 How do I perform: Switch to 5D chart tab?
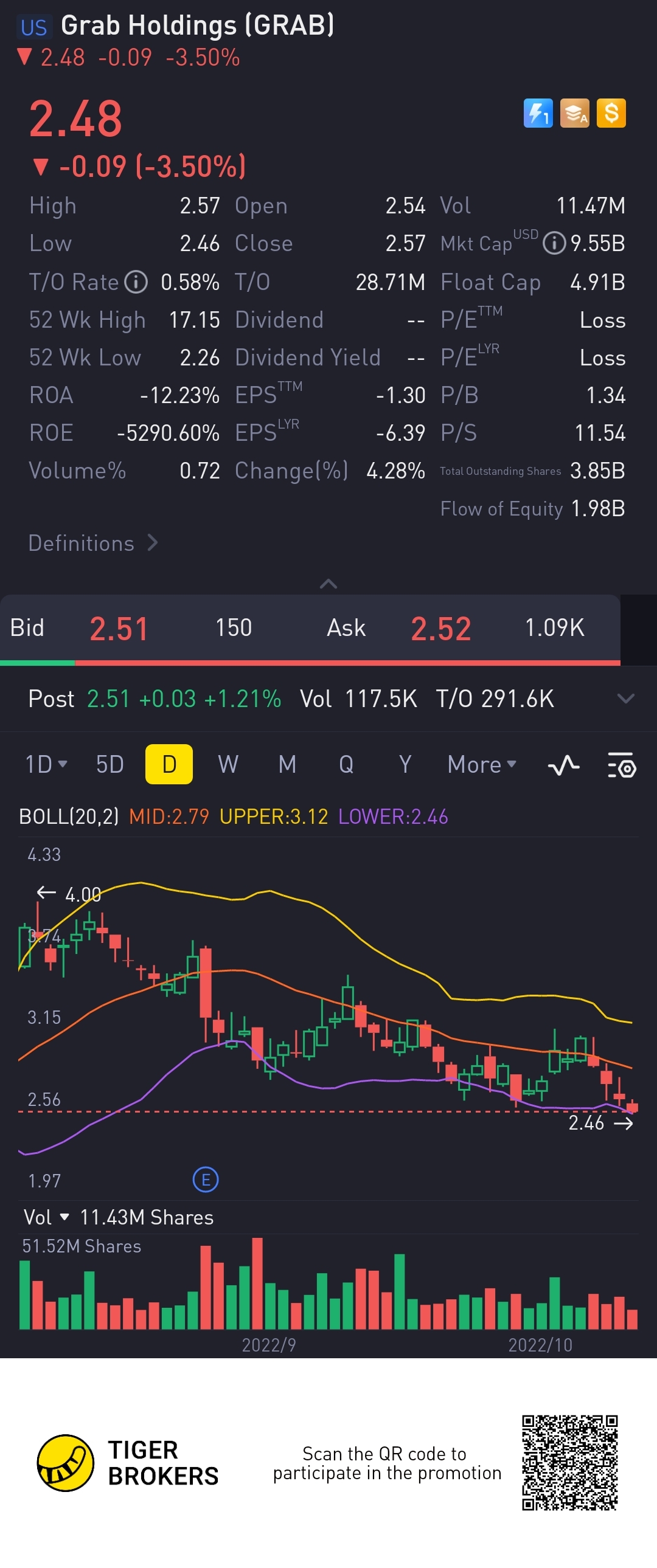[x=110, y=764]
